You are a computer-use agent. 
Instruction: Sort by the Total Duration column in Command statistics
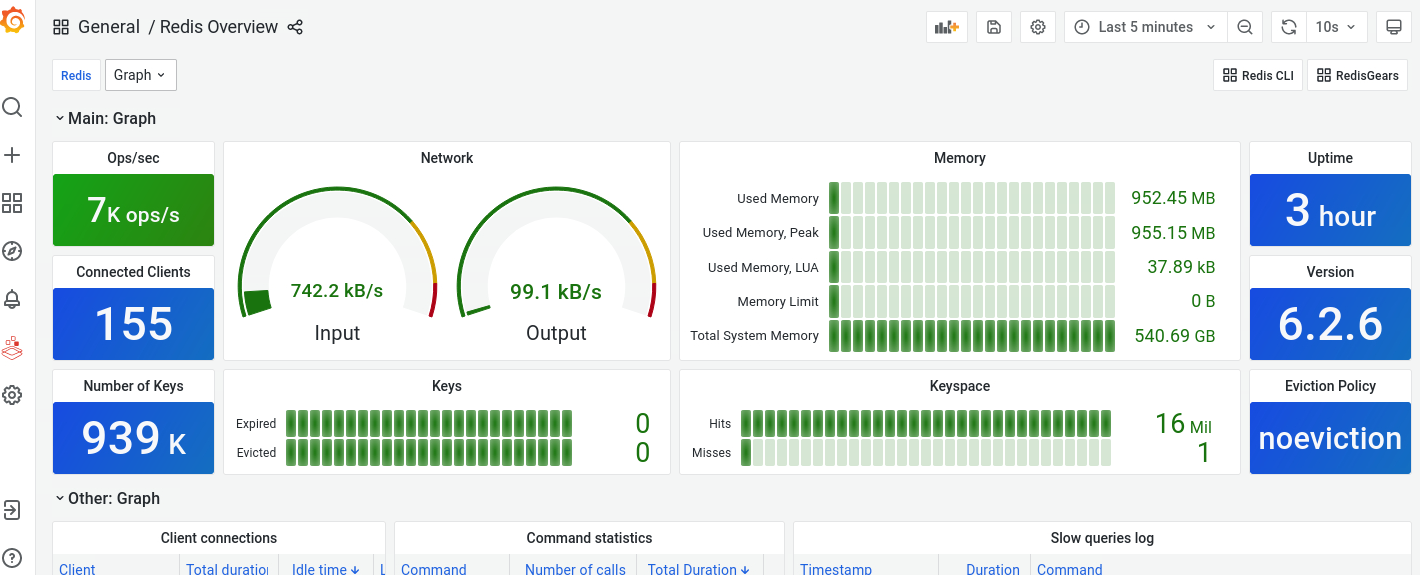click(698, 569)
